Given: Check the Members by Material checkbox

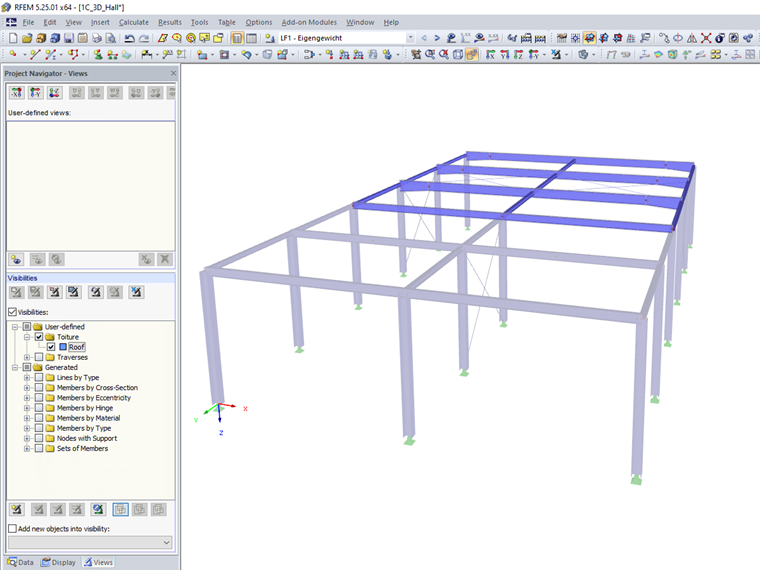Looking at the screenshot, I should point(39,418).
